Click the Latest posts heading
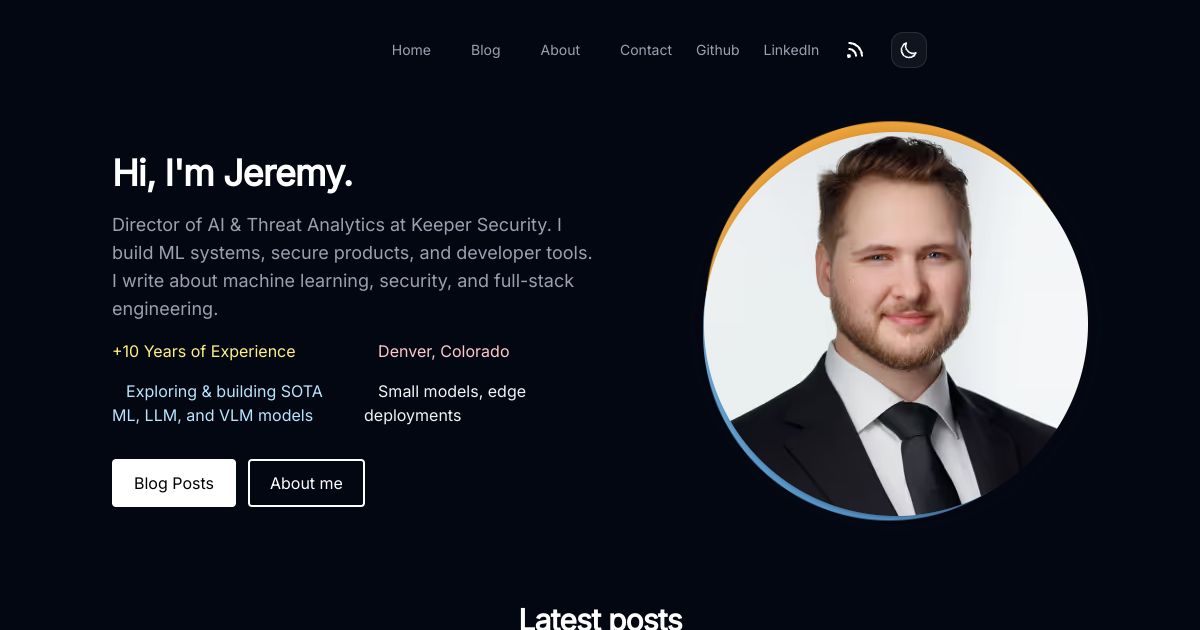This screenshot has height=630, width=1200. (x=601, y=618)
